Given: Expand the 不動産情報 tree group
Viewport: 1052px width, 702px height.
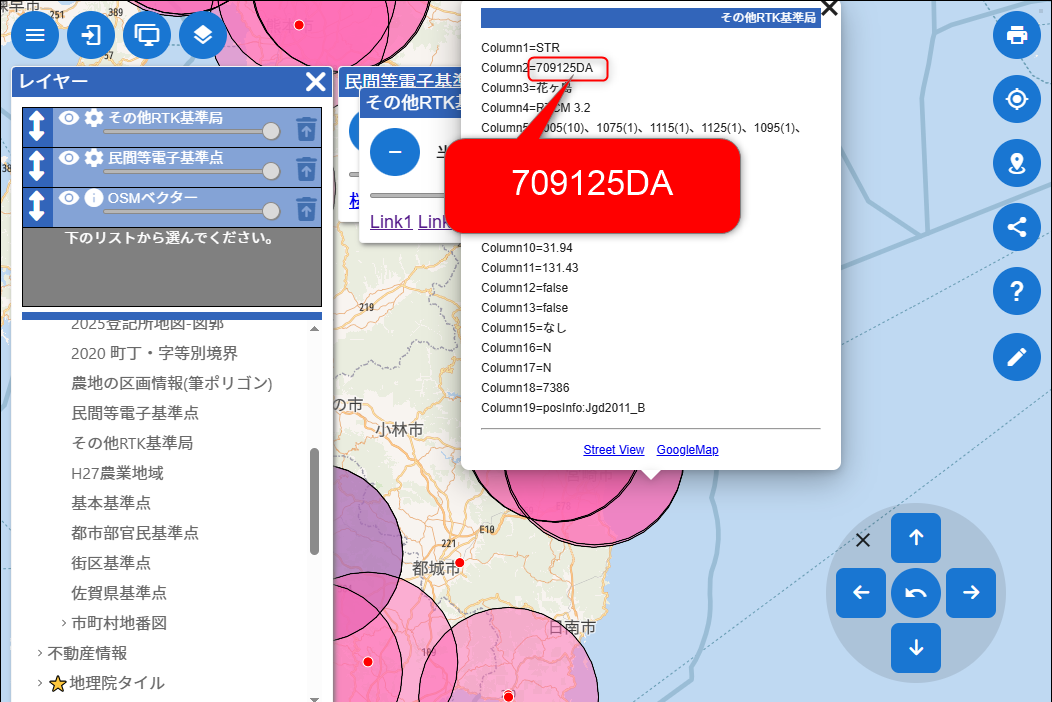Looking at the screenshot, I should click(40, 653).
